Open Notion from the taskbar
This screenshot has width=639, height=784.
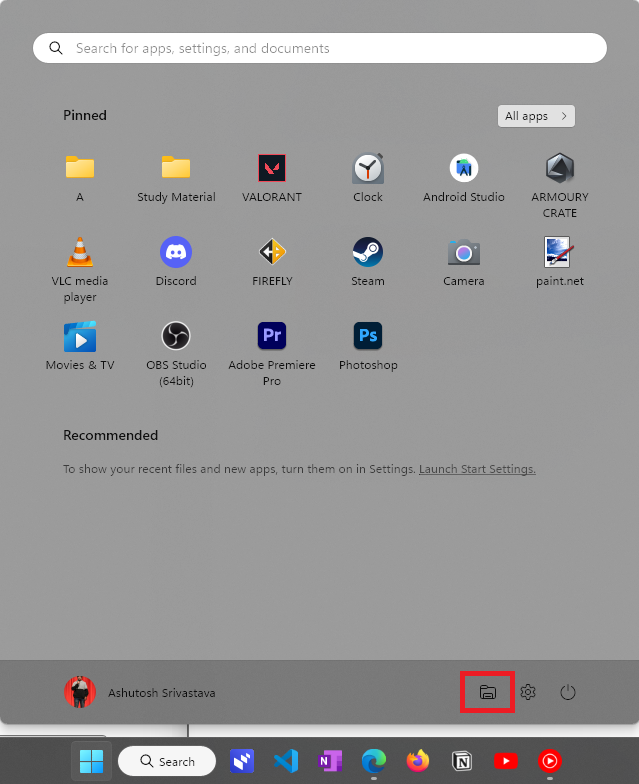pos(462,761)
